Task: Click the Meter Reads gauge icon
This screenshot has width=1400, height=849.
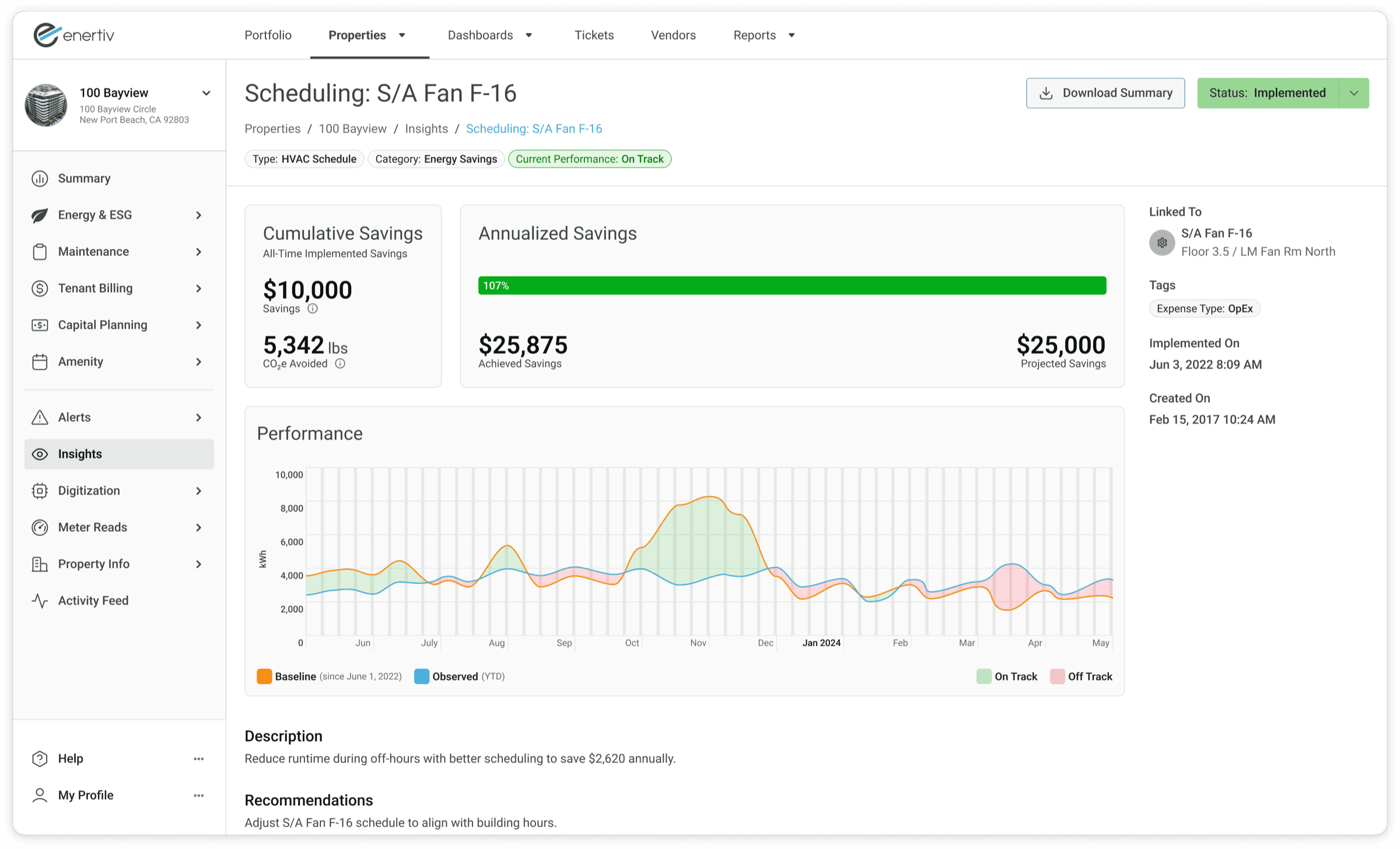Action: pos(40,528)
